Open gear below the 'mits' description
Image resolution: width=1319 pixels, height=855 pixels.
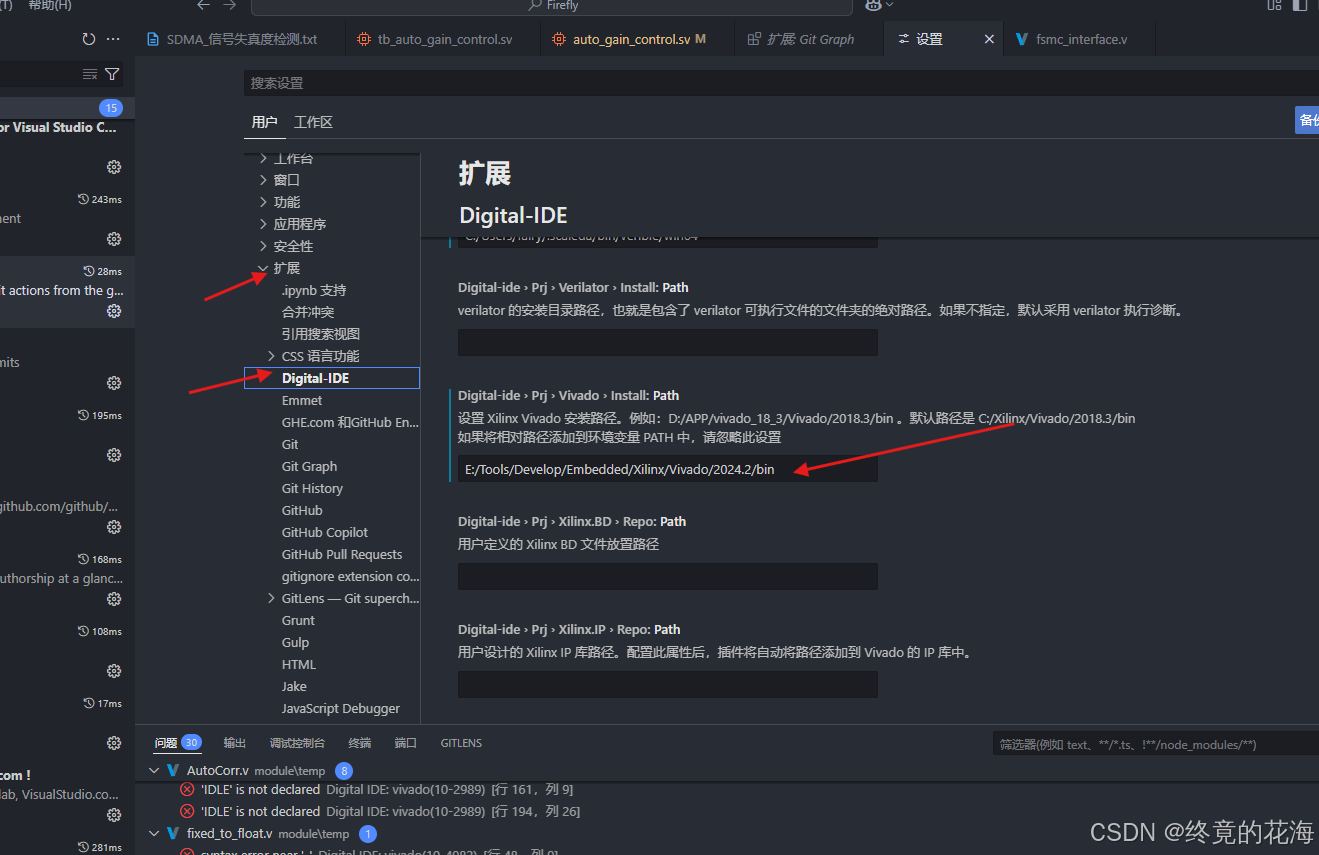pyautogui.click(x=114, y=383)
